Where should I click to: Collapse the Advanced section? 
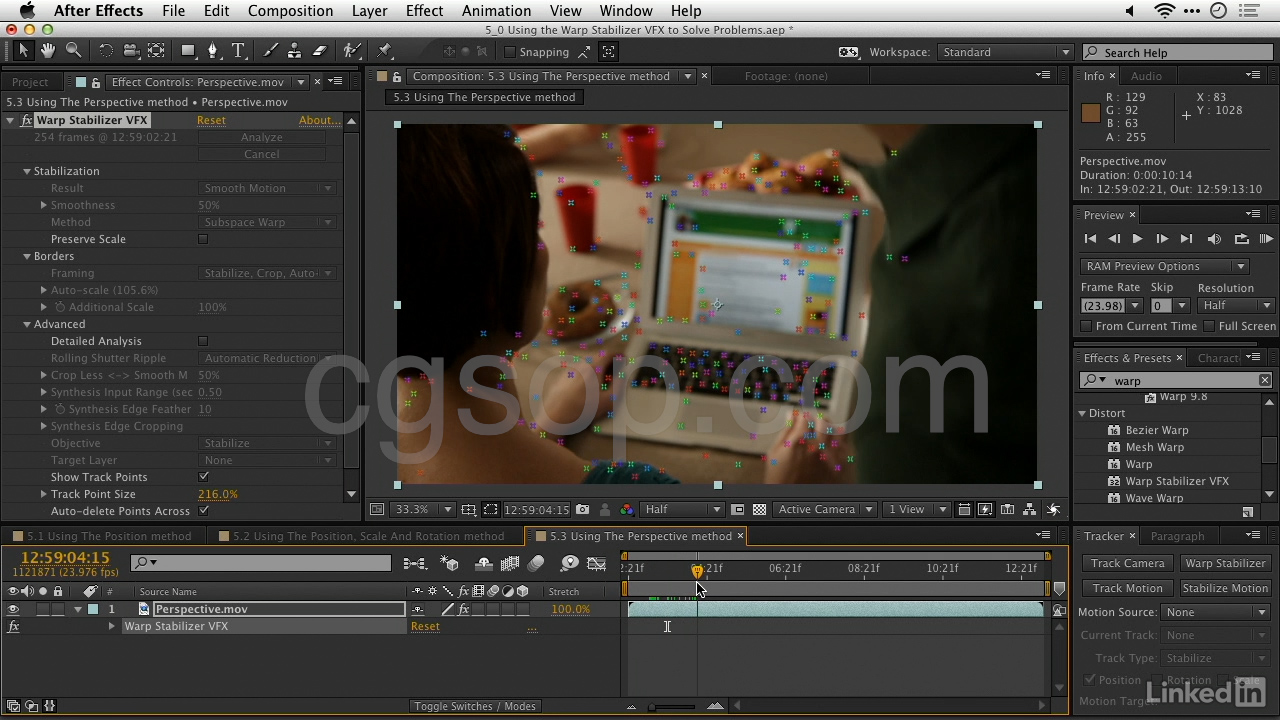click(x=27, y=324)
